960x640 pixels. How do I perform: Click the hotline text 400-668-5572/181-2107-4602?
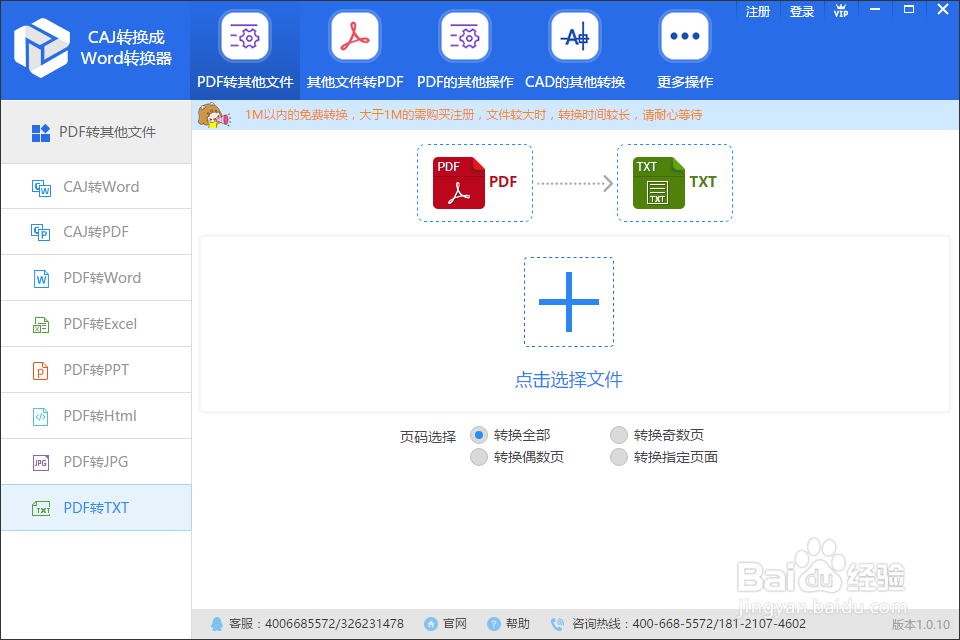[x=719, y=624]
